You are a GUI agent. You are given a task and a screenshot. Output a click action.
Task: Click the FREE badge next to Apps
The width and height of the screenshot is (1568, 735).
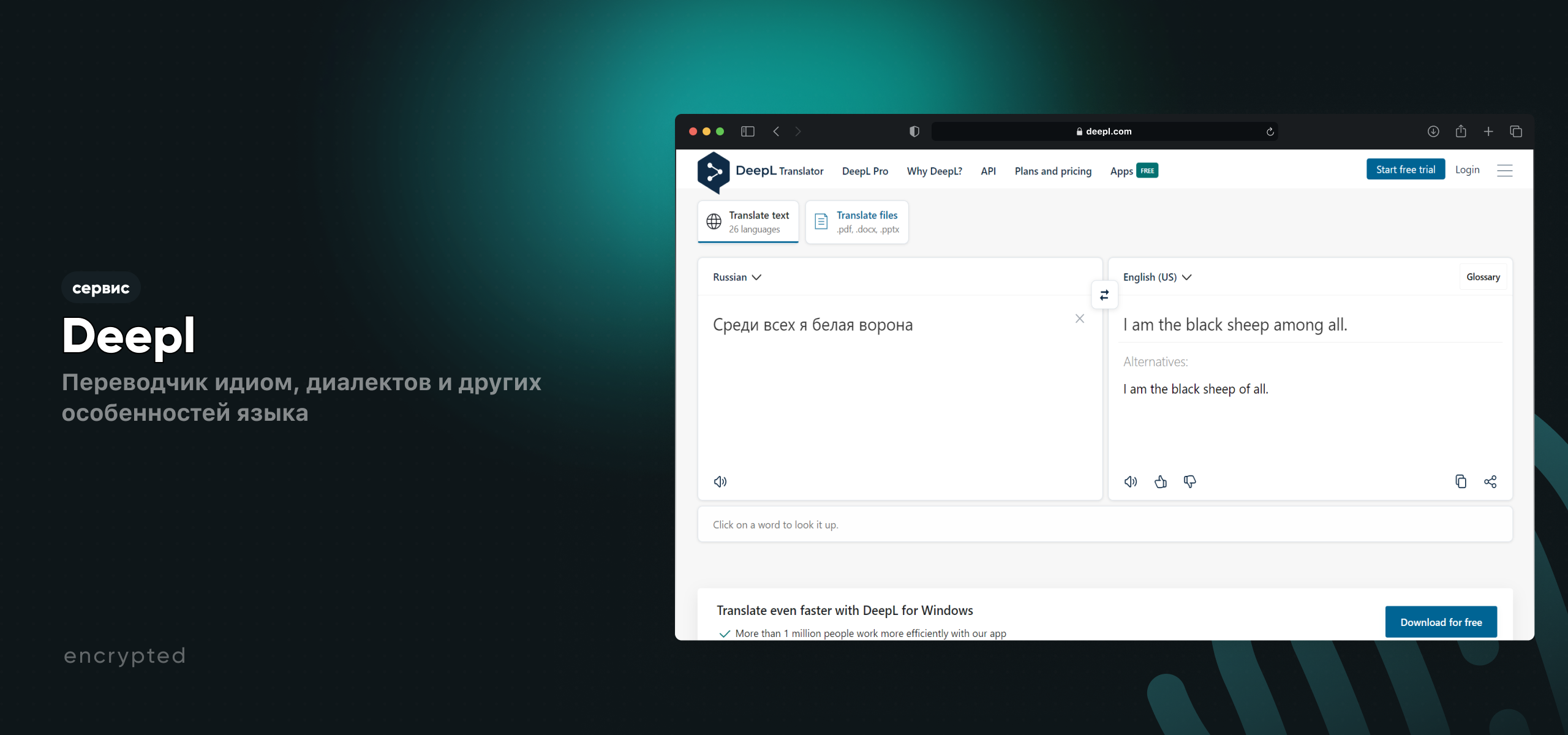pyautogui.click(x=1147, y=170)
